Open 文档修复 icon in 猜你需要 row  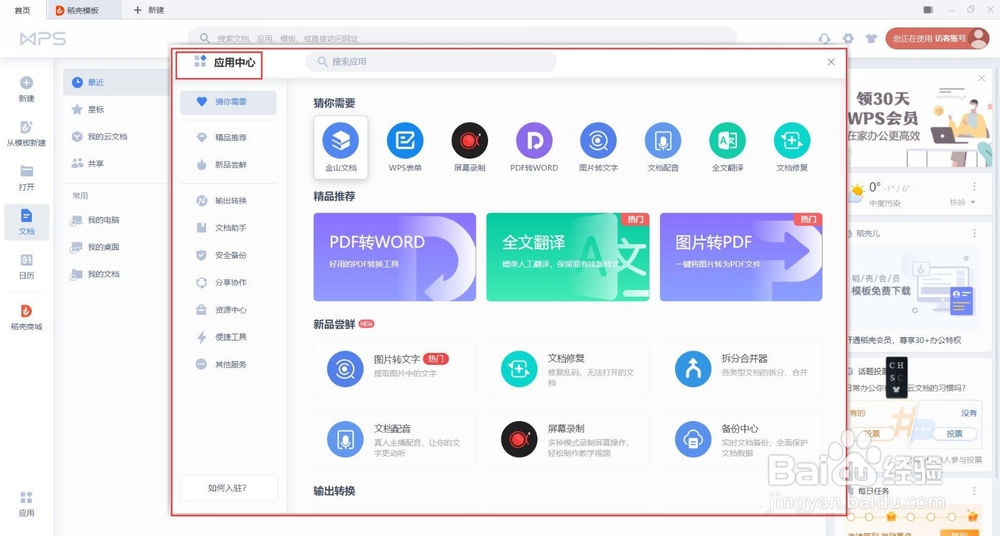(791, 147)
